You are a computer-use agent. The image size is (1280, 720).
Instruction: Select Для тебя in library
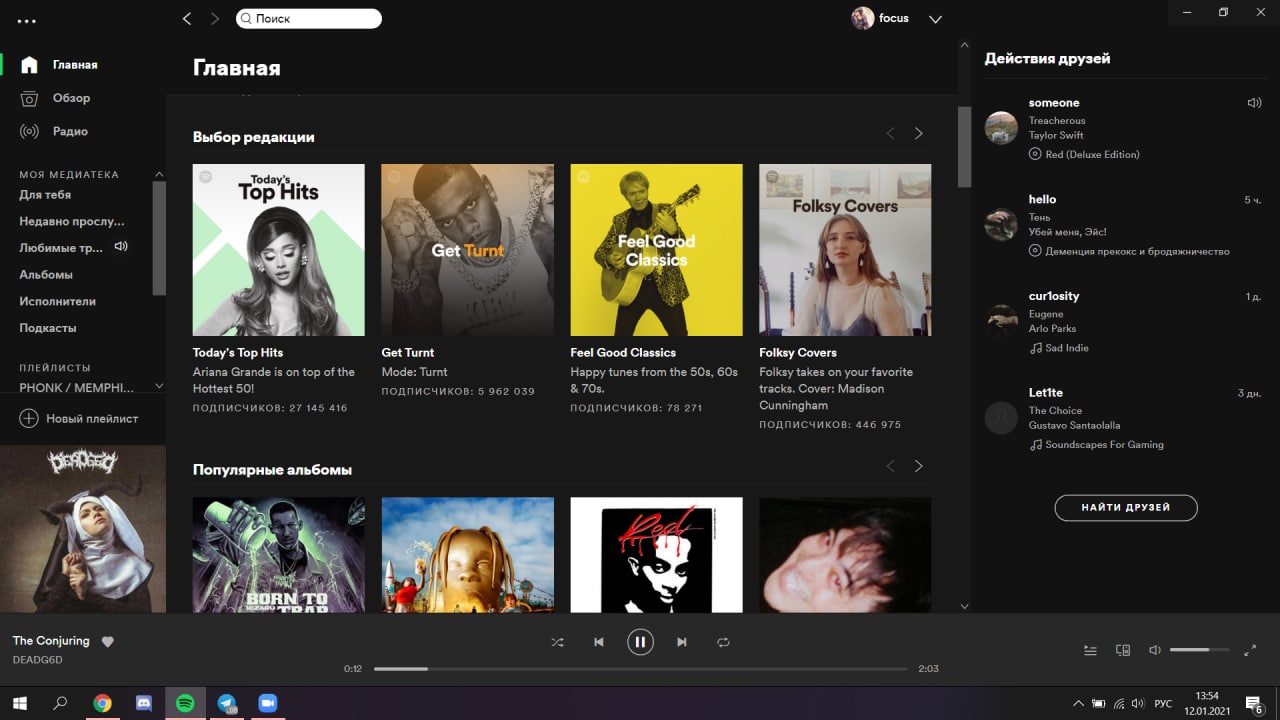[45, 195]
